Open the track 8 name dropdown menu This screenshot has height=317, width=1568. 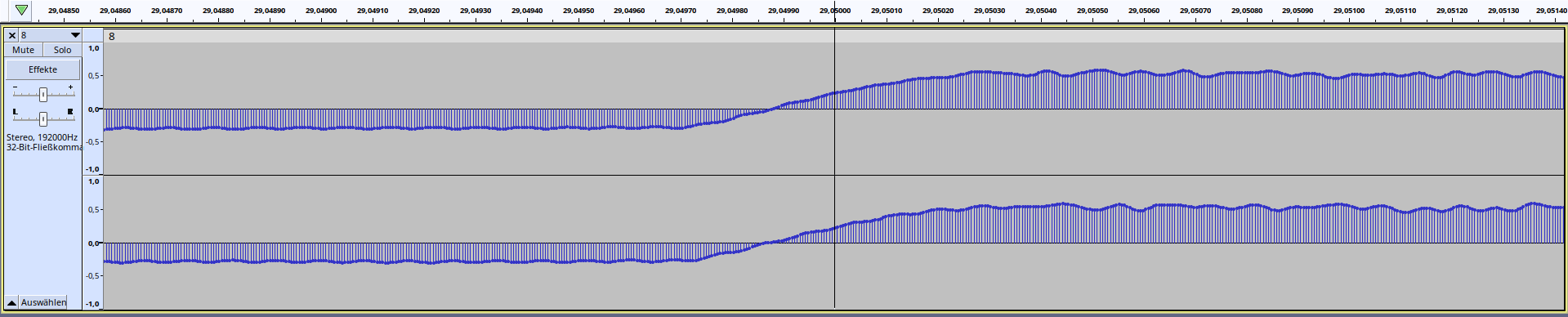(x=50, y=35)
